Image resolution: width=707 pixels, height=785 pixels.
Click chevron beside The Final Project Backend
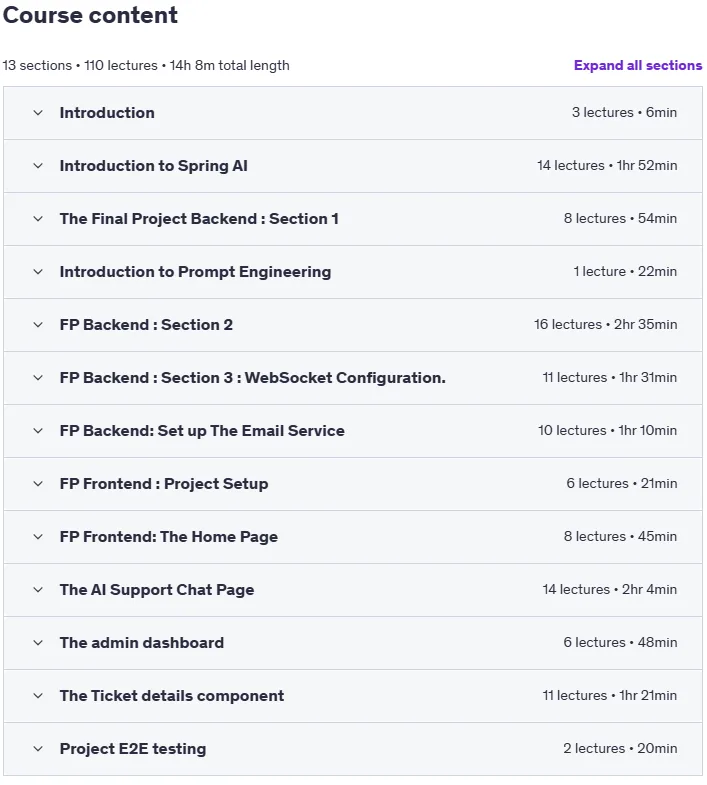click(x=38, y=219)
